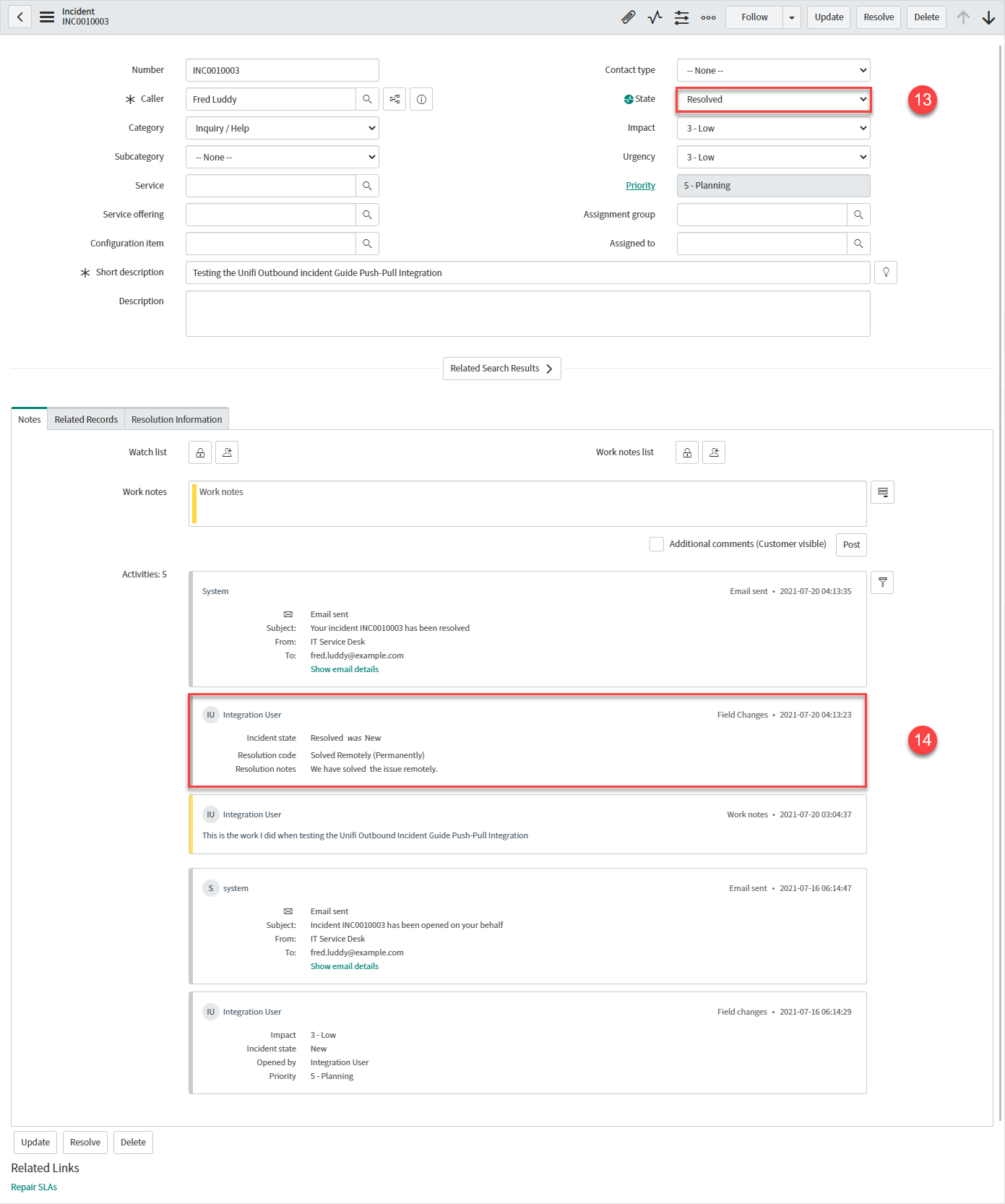Viewport: 1005px width, 1204px height.
Task: Open the Category dropdown Inquiry / Help
Action: pos(282,129)
